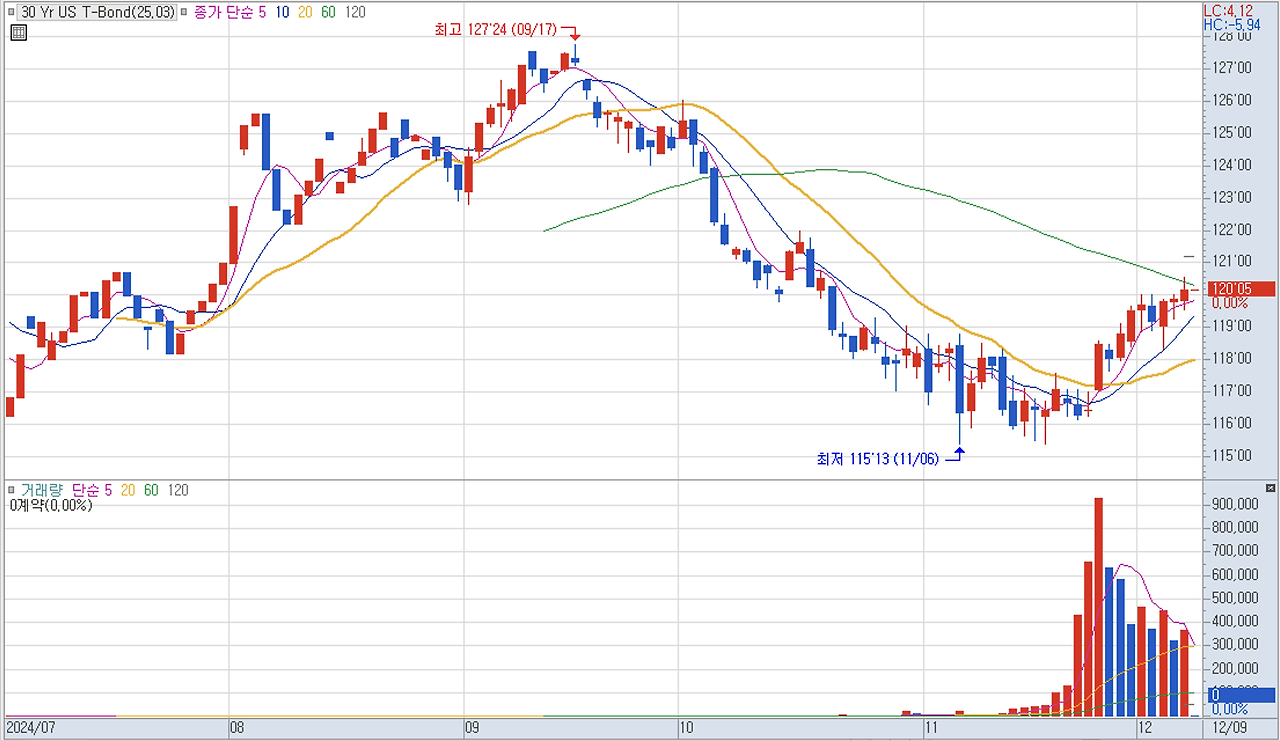
Task: Click the 900,000 volume axis label
Action: click(x=1234, y=503)
